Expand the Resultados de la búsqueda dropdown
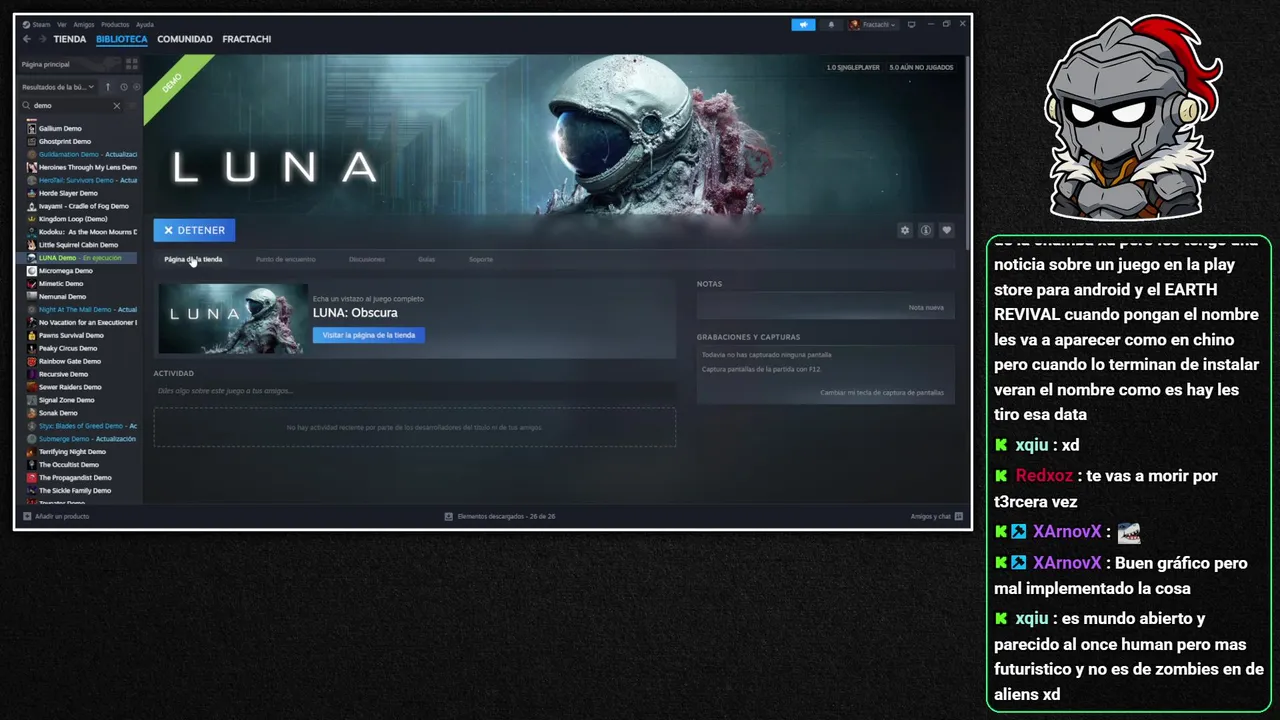Screen dimensions: 1280x720 tap(58, 87)
